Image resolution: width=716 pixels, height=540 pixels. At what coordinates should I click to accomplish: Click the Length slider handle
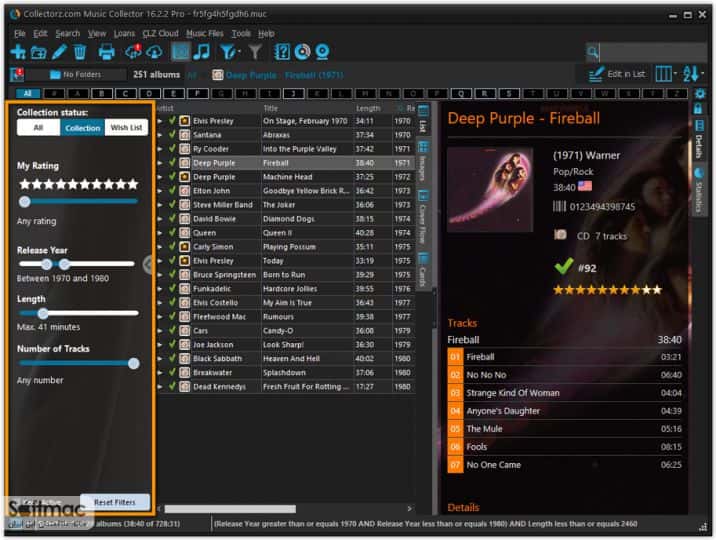coord(43,314)
